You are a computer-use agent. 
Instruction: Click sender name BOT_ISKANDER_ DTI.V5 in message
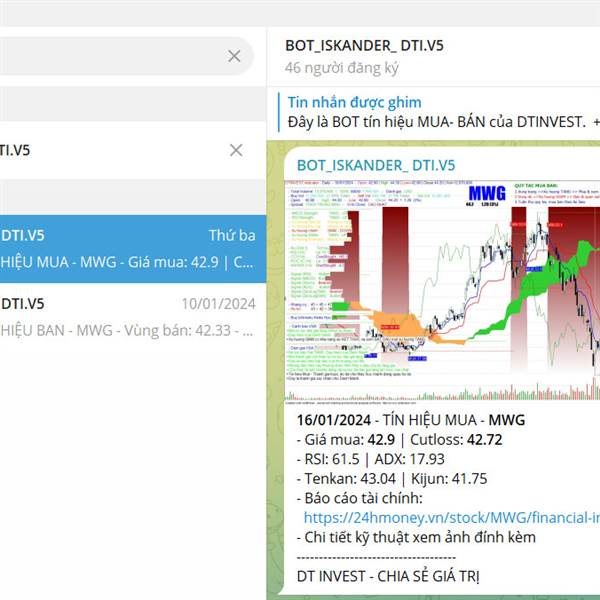[376, 165]
